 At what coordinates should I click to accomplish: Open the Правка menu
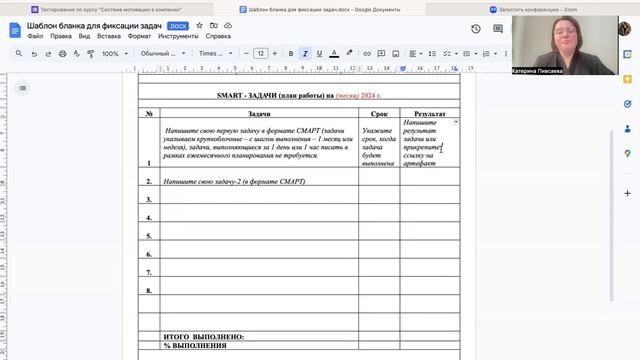(61, 36)
